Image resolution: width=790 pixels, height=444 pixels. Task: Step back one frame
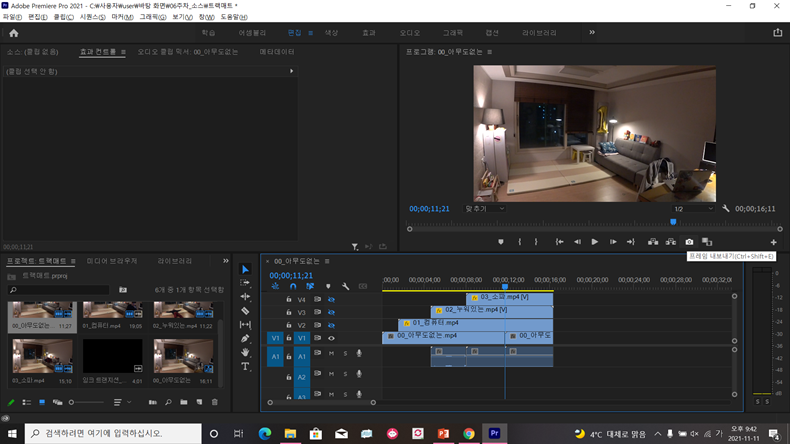(577, 242)
